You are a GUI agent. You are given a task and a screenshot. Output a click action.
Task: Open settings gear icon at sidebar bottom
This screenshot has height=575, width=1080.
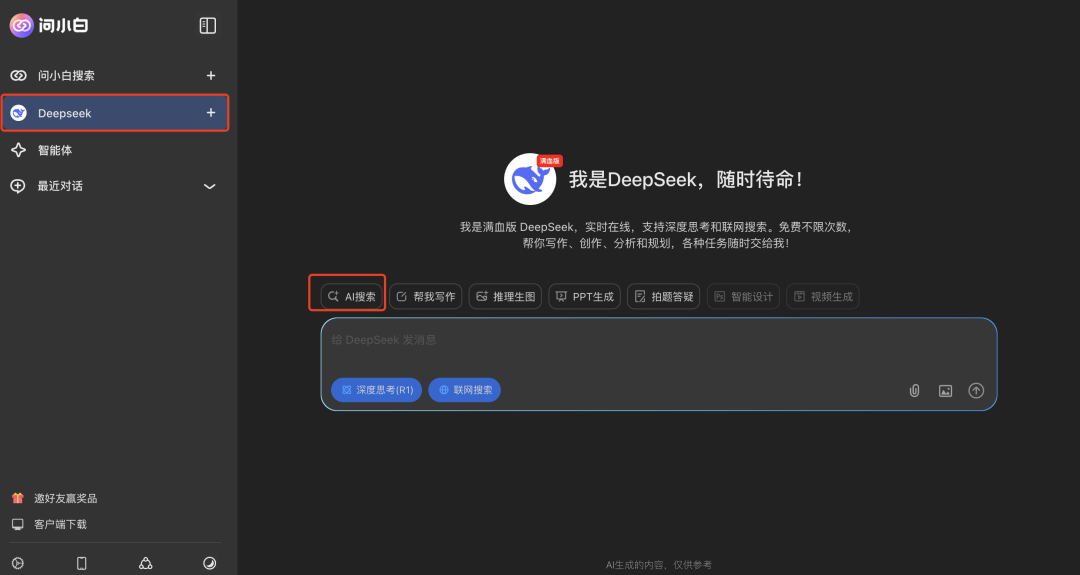[18, 563]
